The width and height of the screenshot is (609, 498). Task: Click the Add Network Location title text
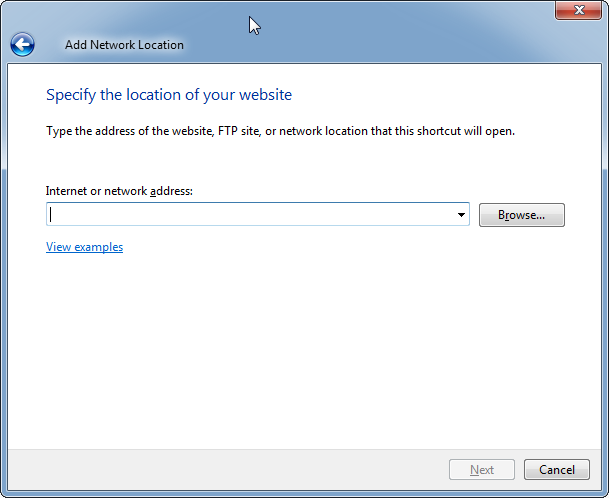click(x=124, y=45)
